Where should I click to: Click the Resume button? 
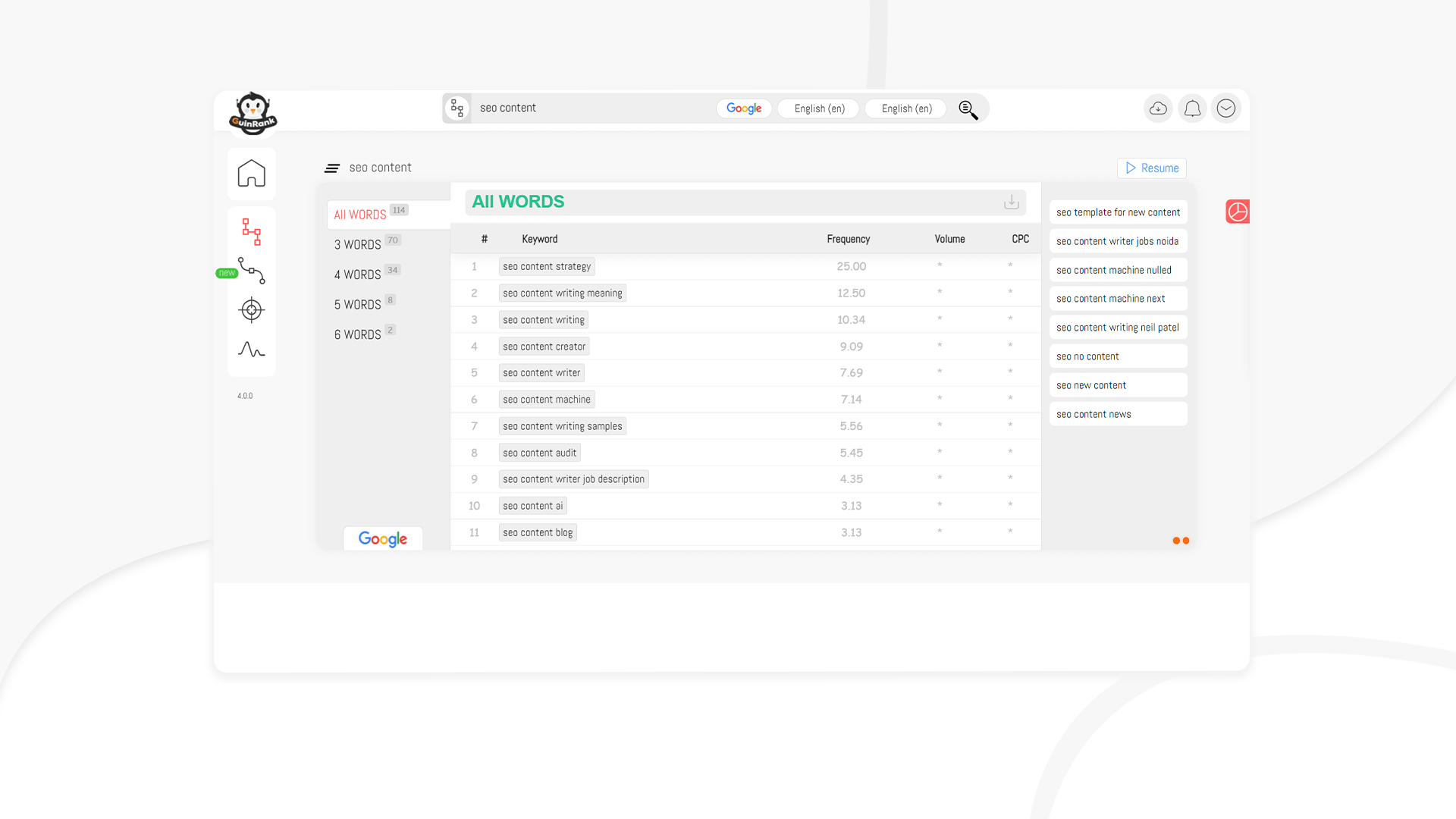1151,167
